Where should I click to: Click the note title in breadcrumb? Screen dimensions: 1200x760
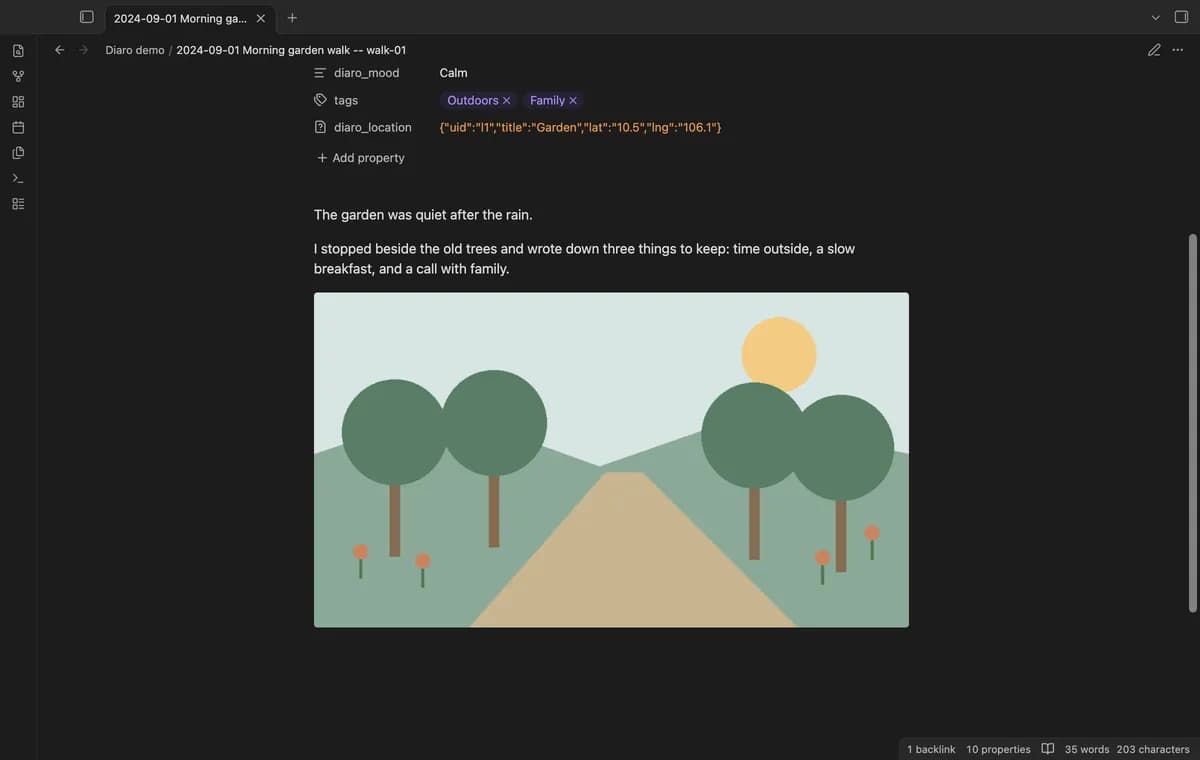pos(291,50)
